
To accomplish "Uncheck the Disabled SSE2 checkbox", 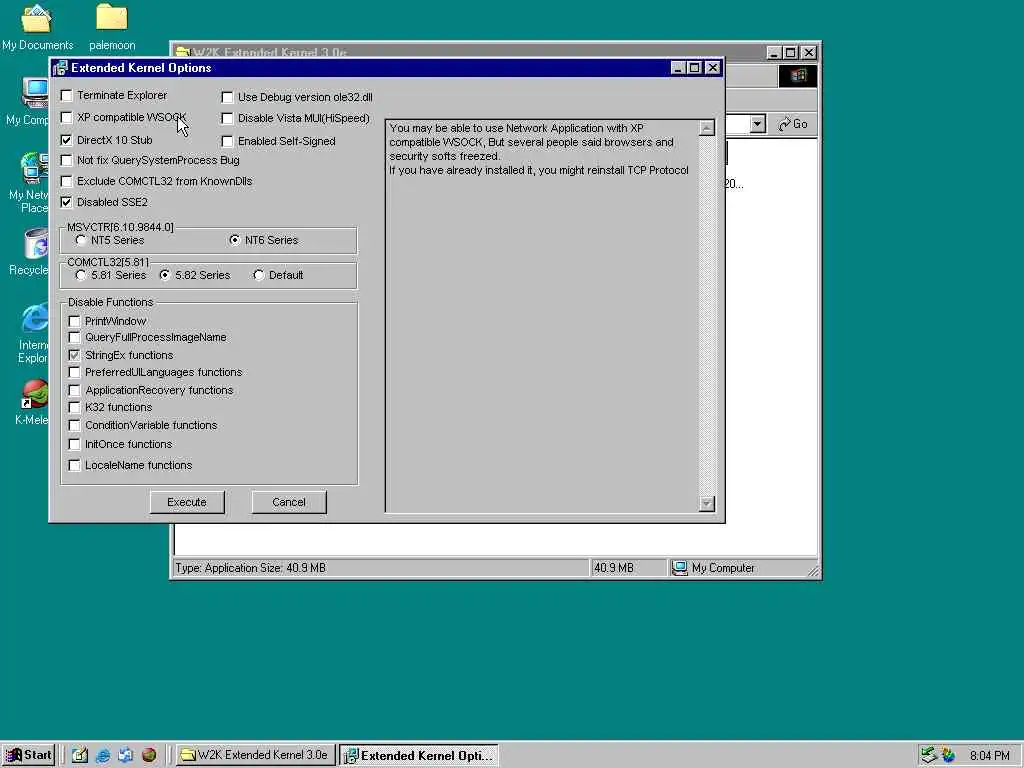I will (66, 202).
